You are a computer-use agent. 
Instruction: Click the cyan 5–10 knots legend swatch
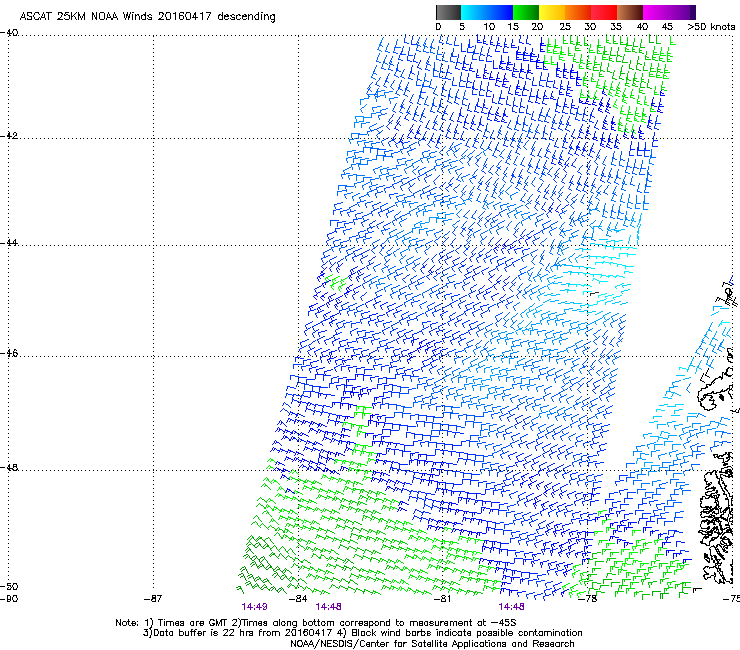coord(474,12)
